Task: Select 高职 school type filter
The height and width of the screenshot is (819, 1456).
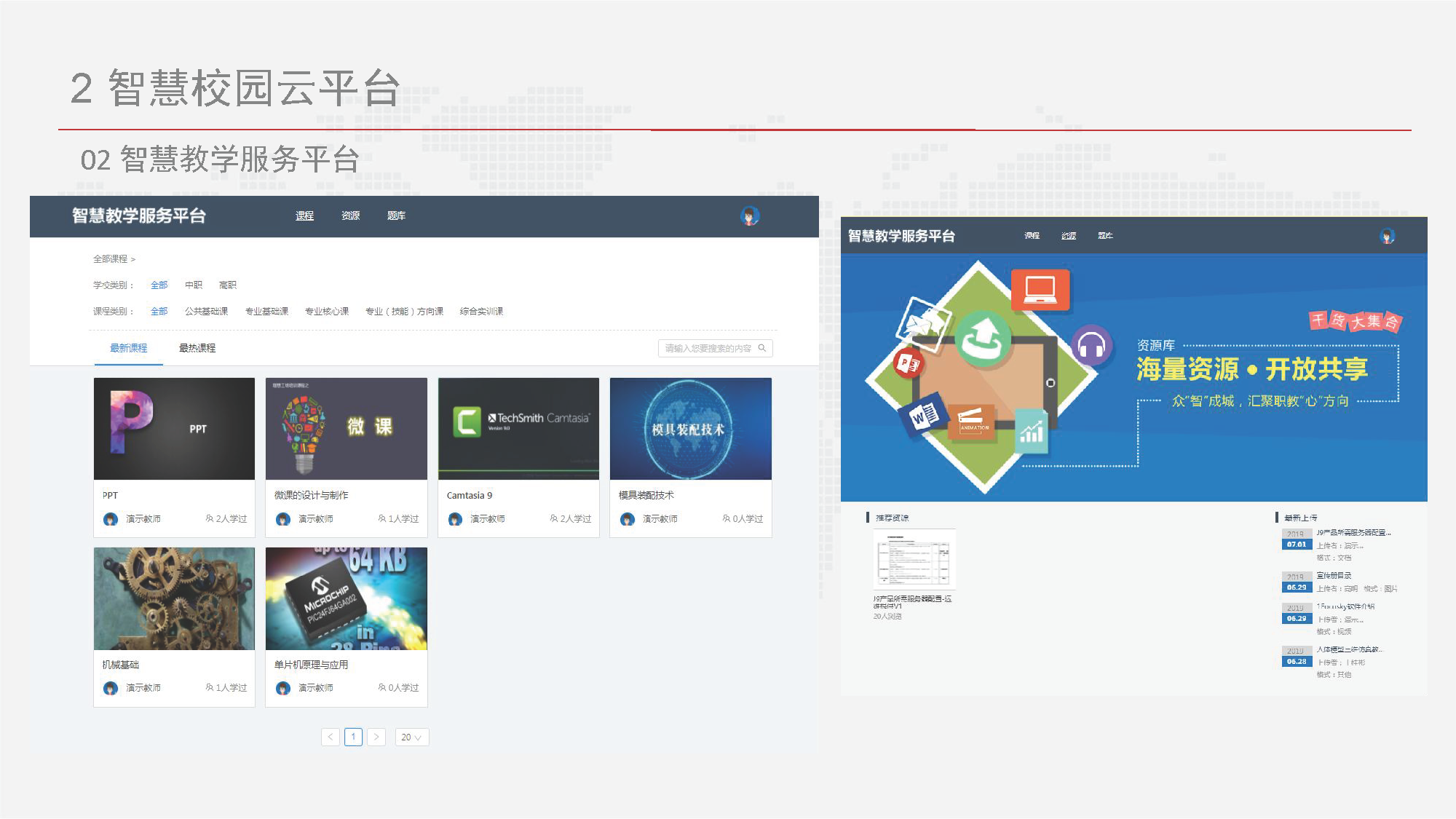Action: tap(228, 285)
